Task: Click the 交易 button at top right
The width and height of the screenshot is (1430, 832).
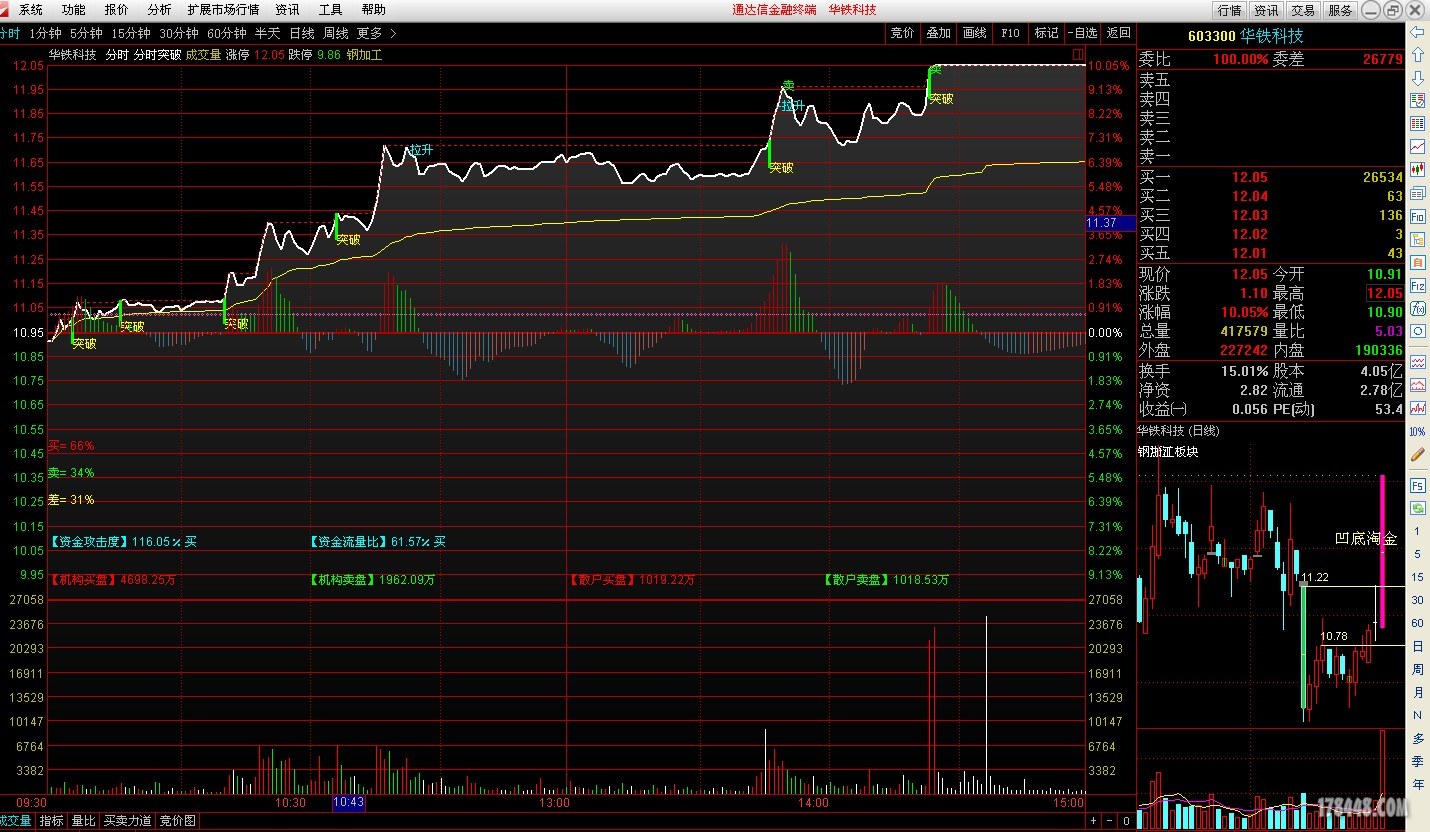Action: 1303,10
